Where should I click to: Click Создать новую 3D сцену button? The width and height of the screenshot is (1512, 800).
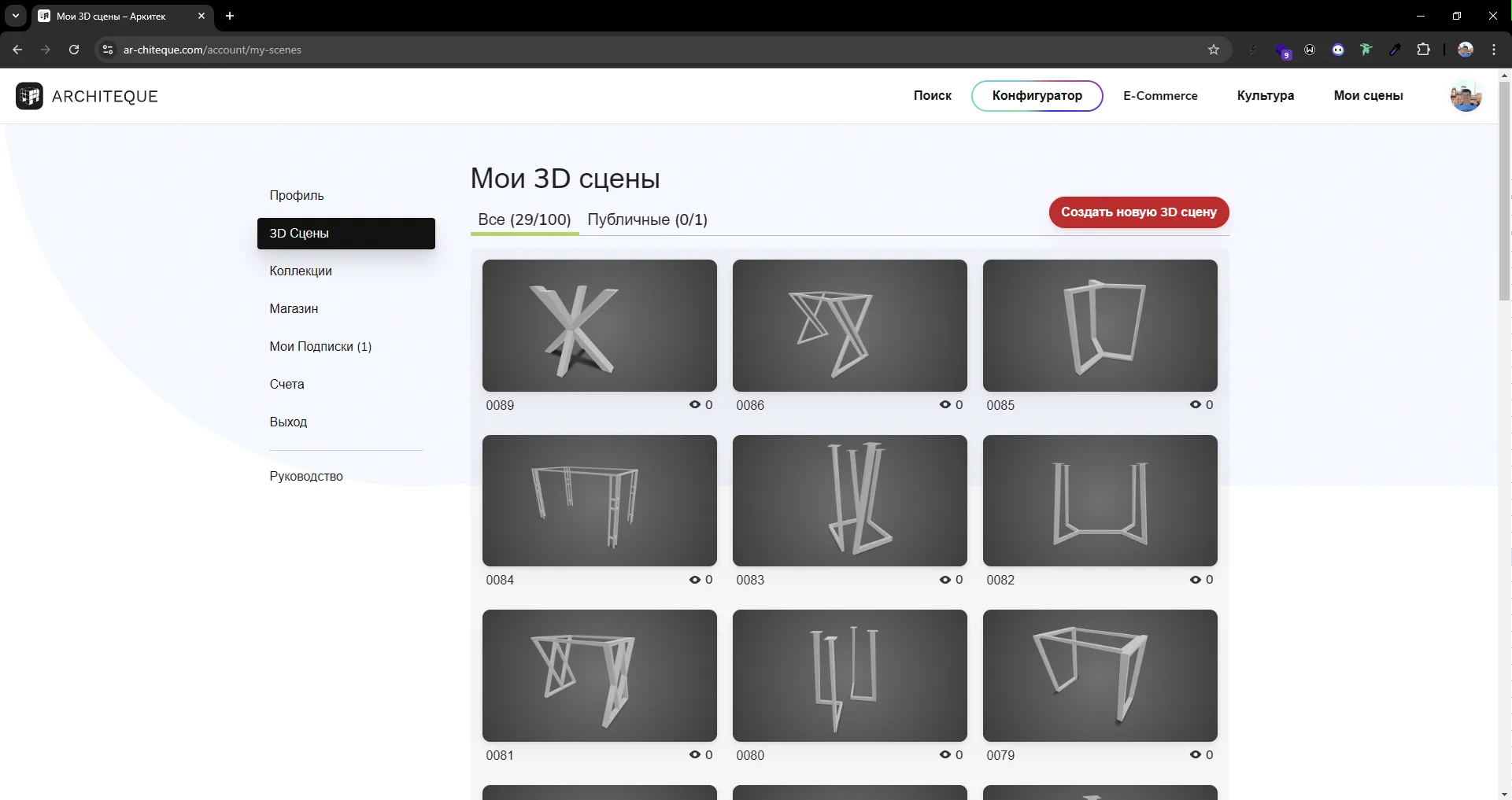point(1138,212)
